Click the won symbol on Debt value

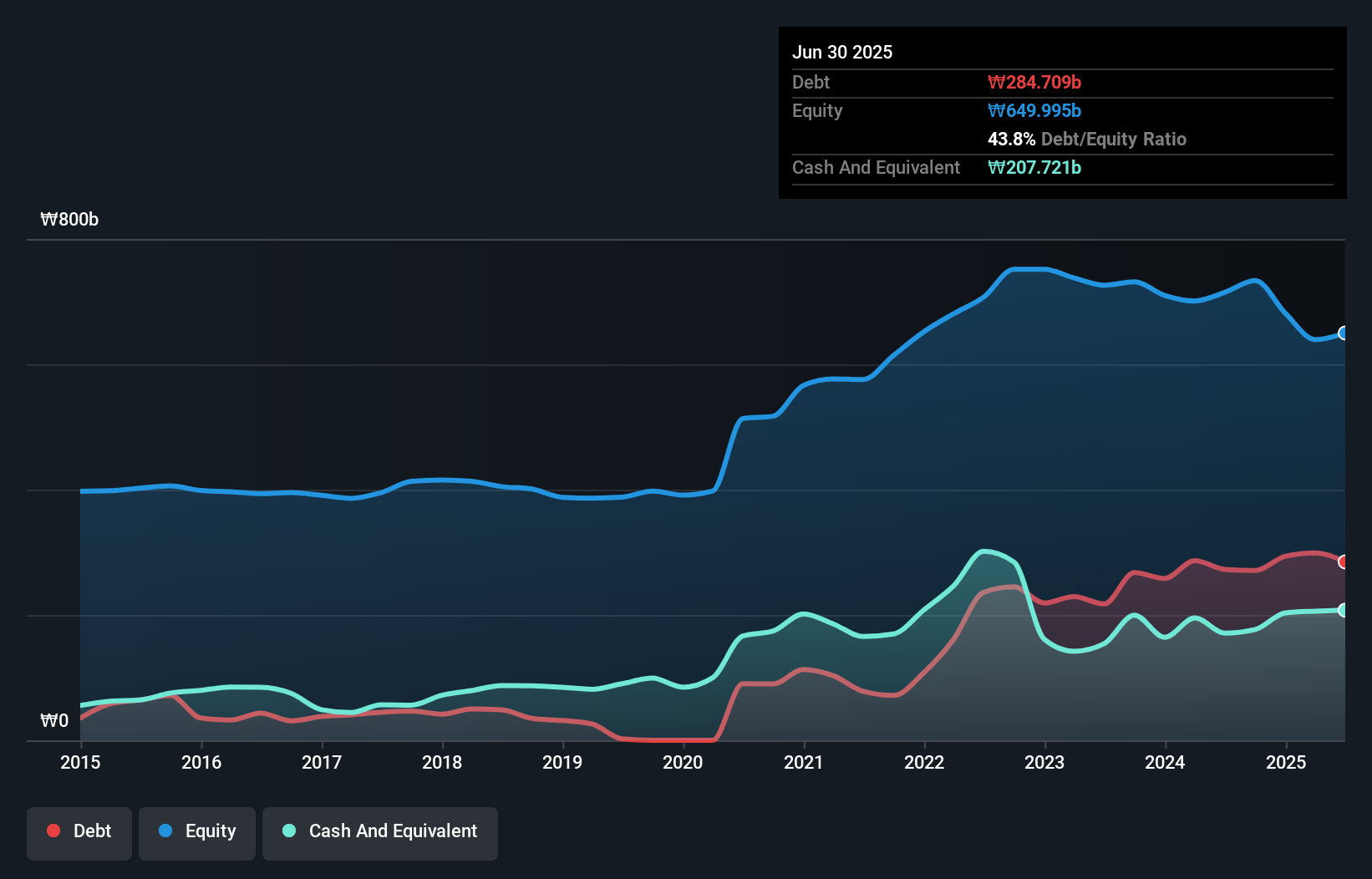pos(994,82)
